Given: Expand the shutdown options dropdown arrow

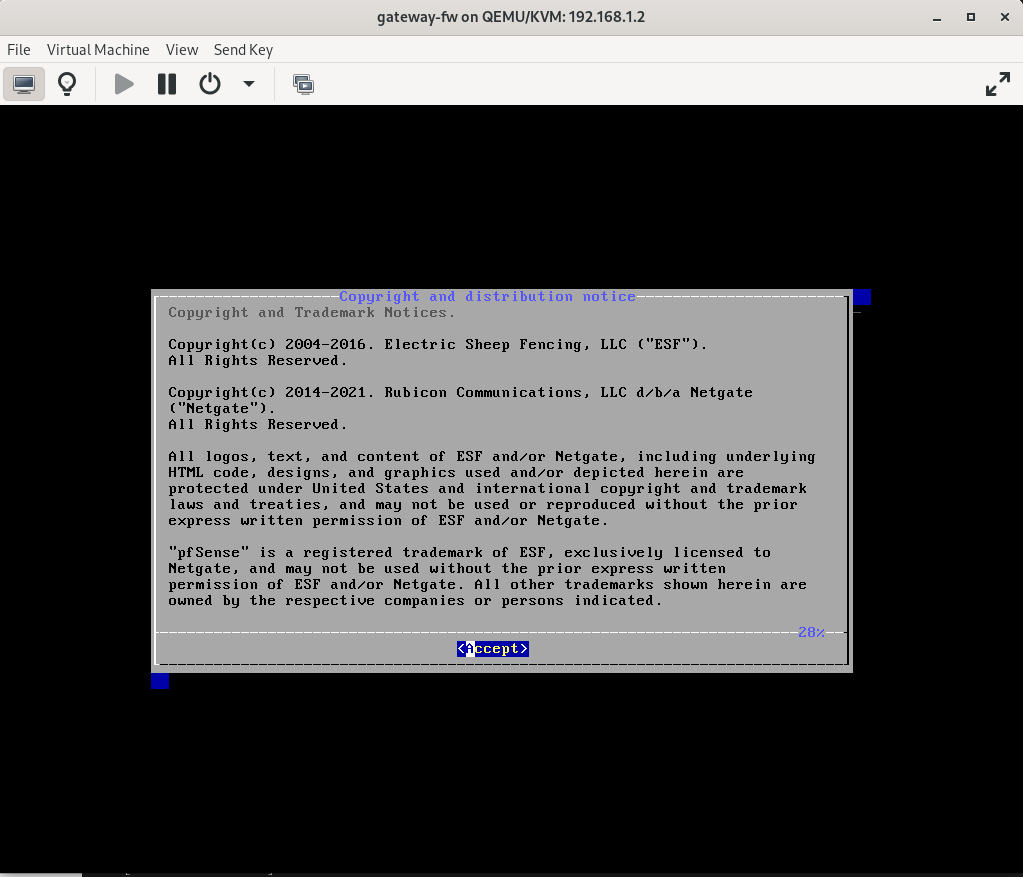Looking at the screenshot, I should point(249,84).
